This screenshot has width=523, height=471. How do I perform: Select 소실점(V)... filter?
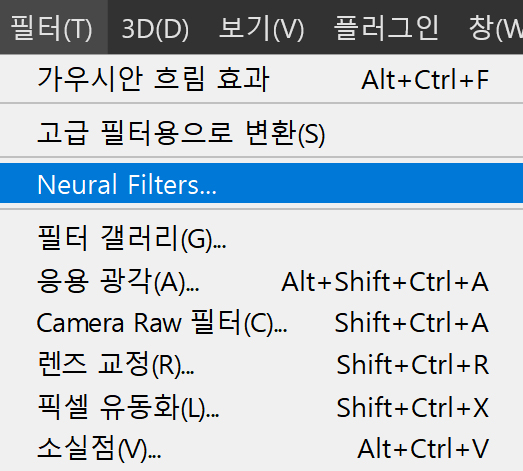[262, 449]
